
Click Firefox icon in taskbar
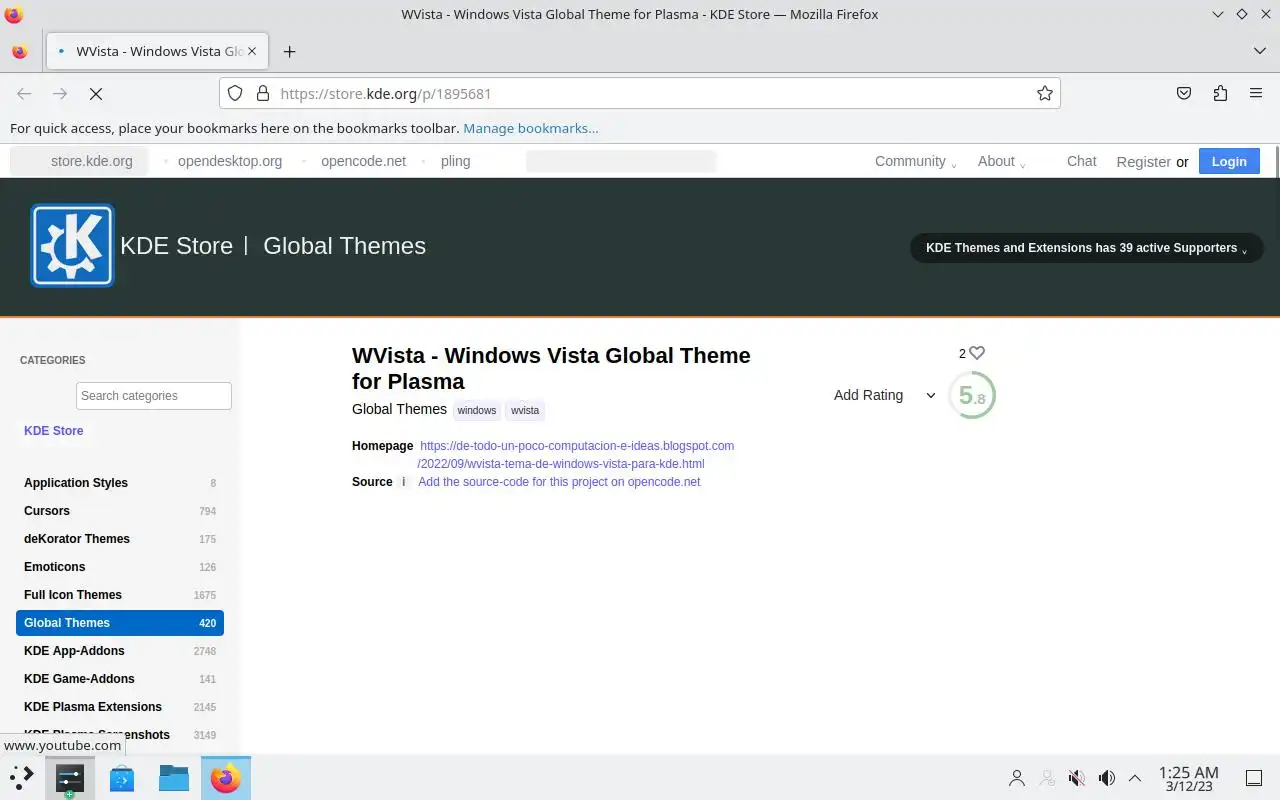tap(226, 777)
